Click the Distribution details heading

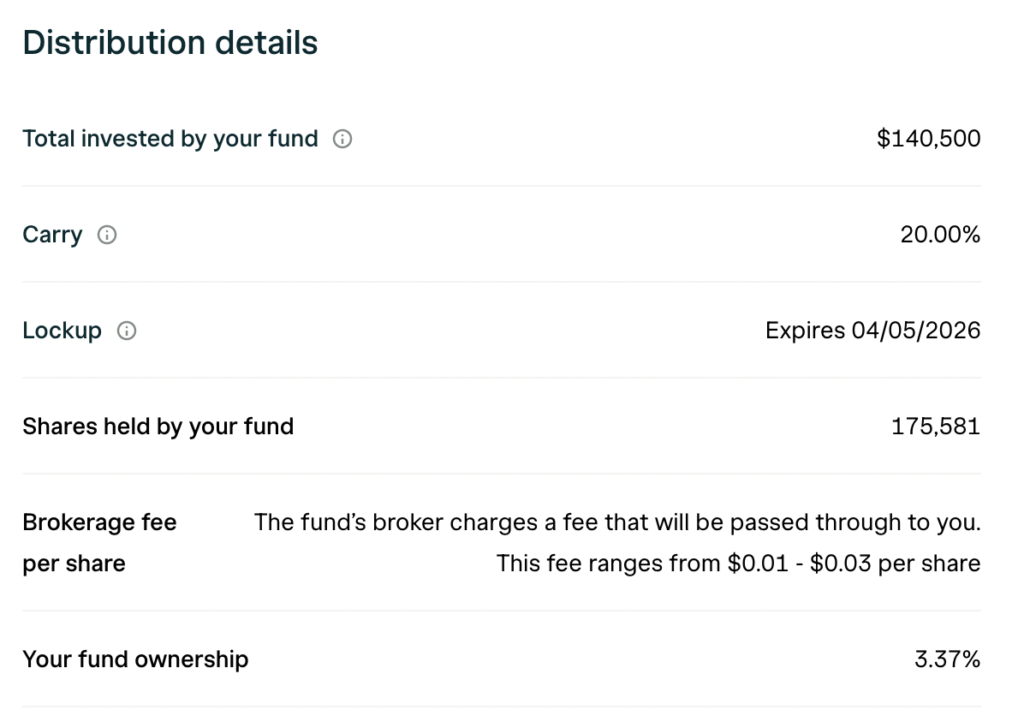coord(170,43)
